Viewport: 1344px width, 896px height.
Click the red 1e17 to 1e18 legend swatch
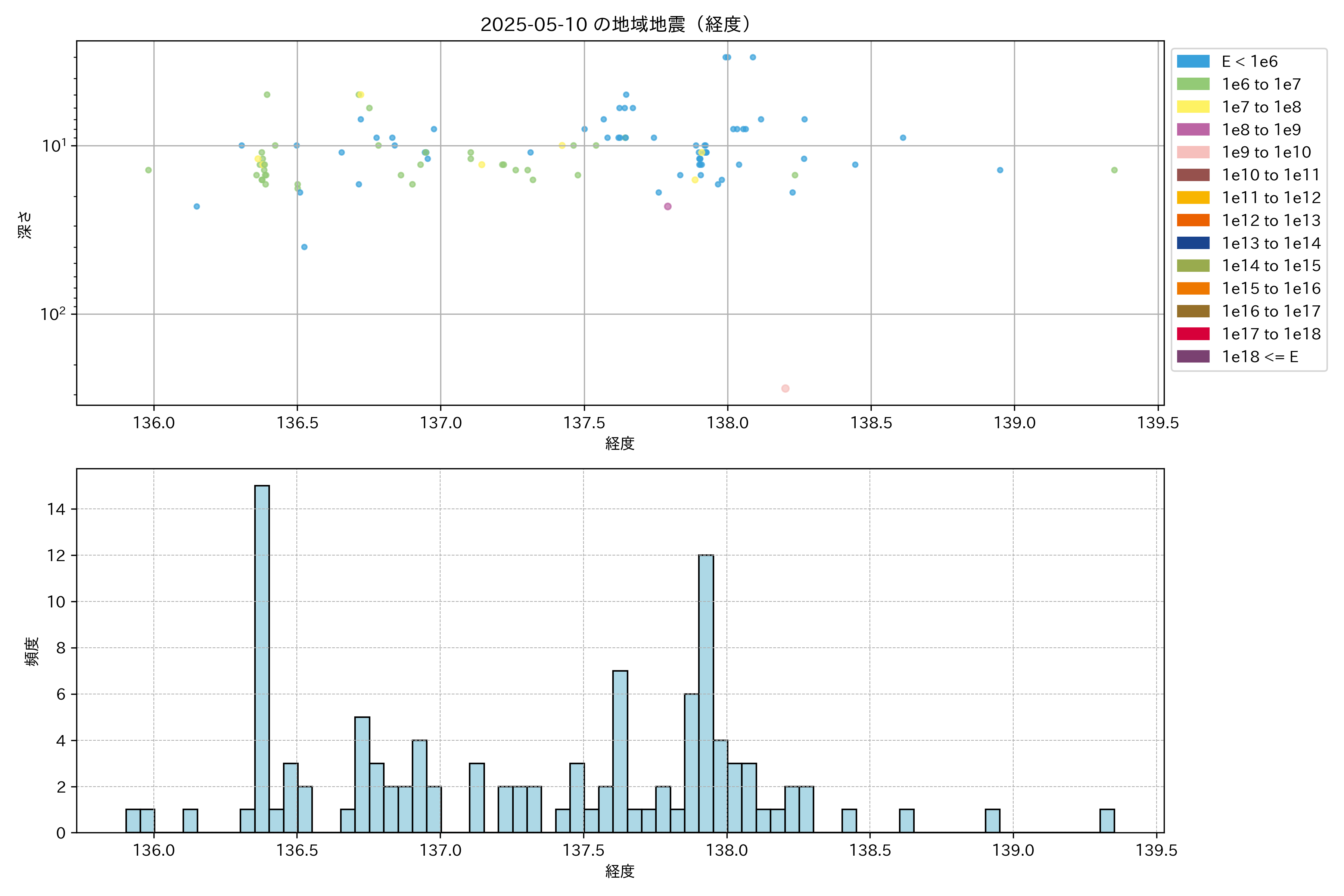click(1193, 334)
